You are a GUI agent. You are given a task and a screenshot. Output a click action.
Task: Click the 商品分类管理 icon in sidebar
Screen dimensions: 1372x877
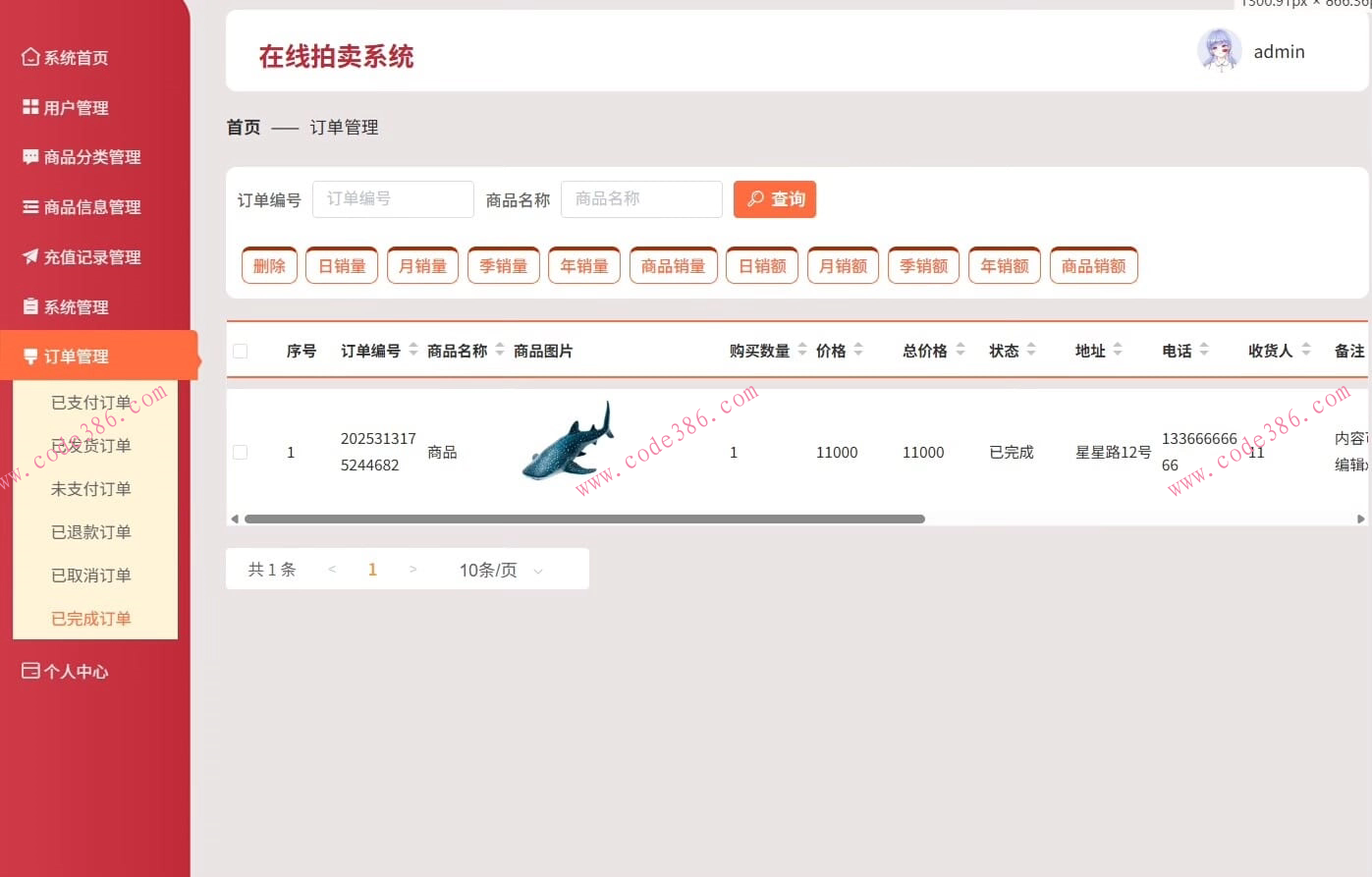[31, 157]
